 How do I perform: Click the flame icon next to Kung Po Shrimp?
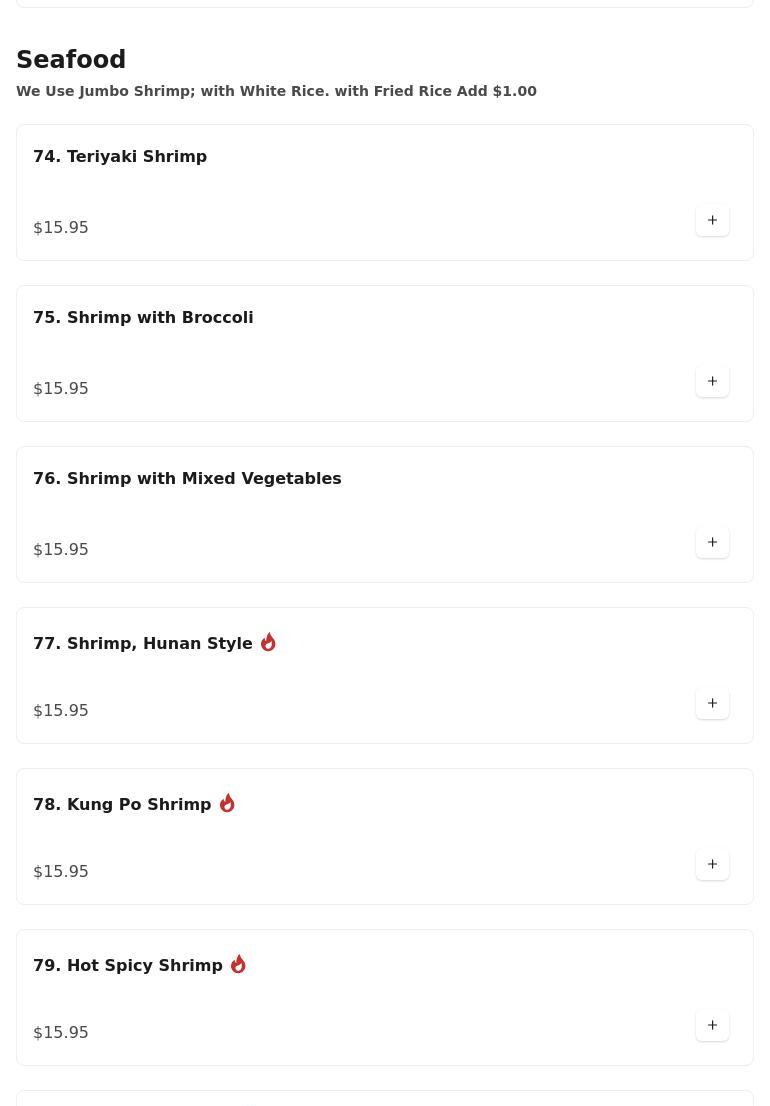(x=227, y=803)
